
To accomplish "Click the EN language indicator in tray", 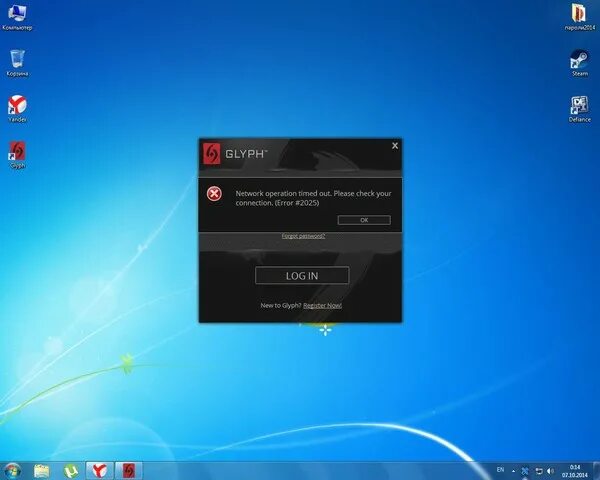I will coord(500,470).
